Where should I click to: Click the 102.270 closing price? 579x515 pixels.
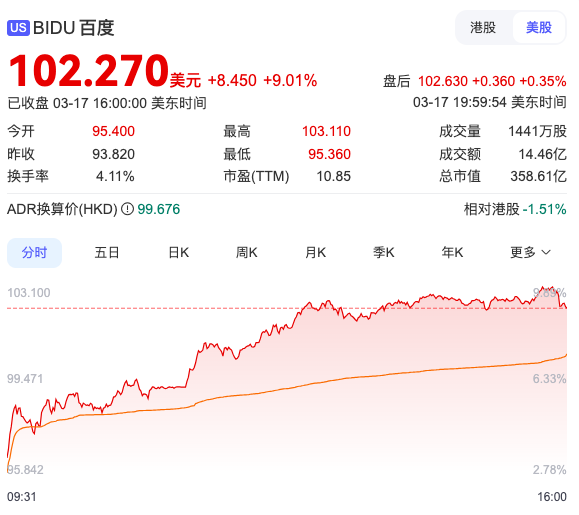click(x=89, y=70)
